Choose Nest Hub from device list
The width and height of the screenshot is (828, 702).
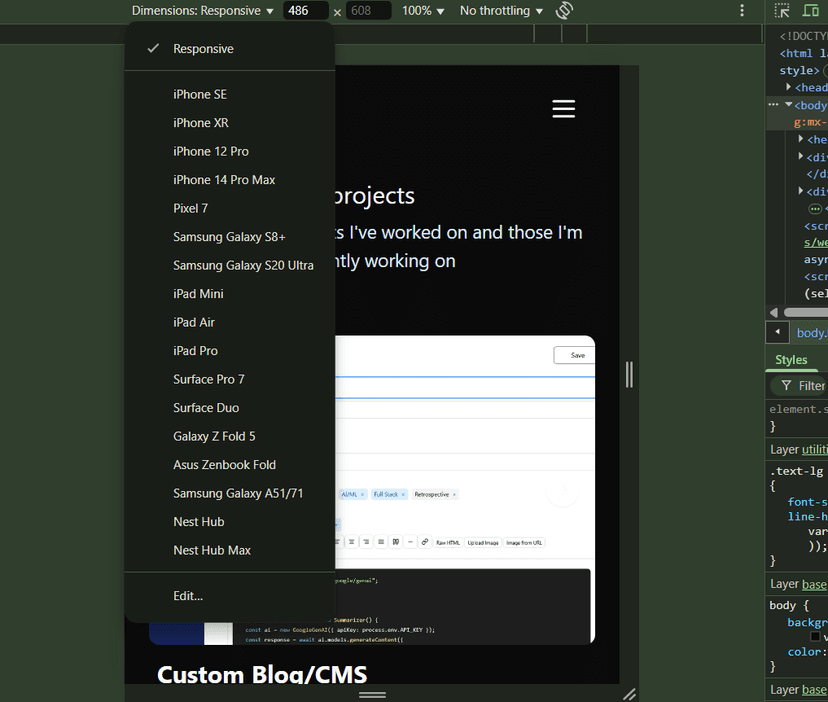tap(230, 522)
